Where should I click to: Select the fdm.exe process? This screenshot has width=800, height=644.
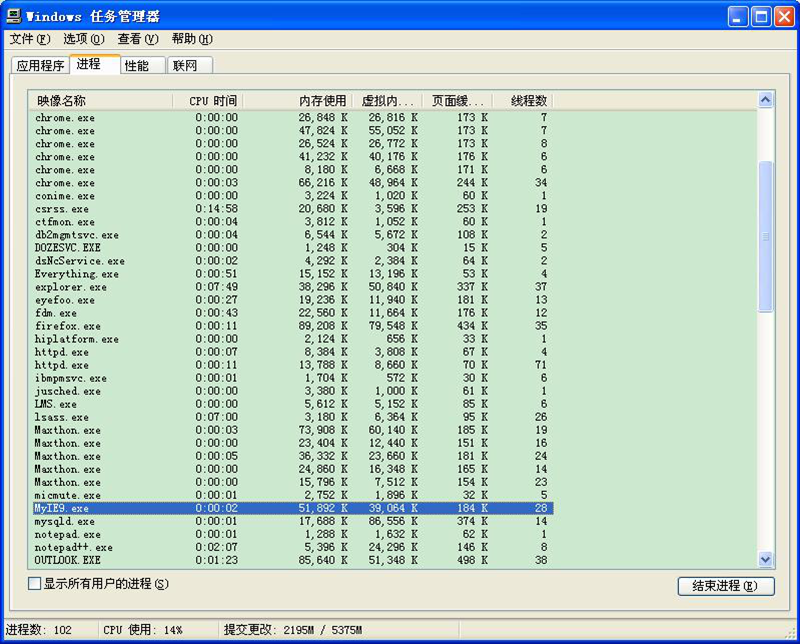[293, 313]
